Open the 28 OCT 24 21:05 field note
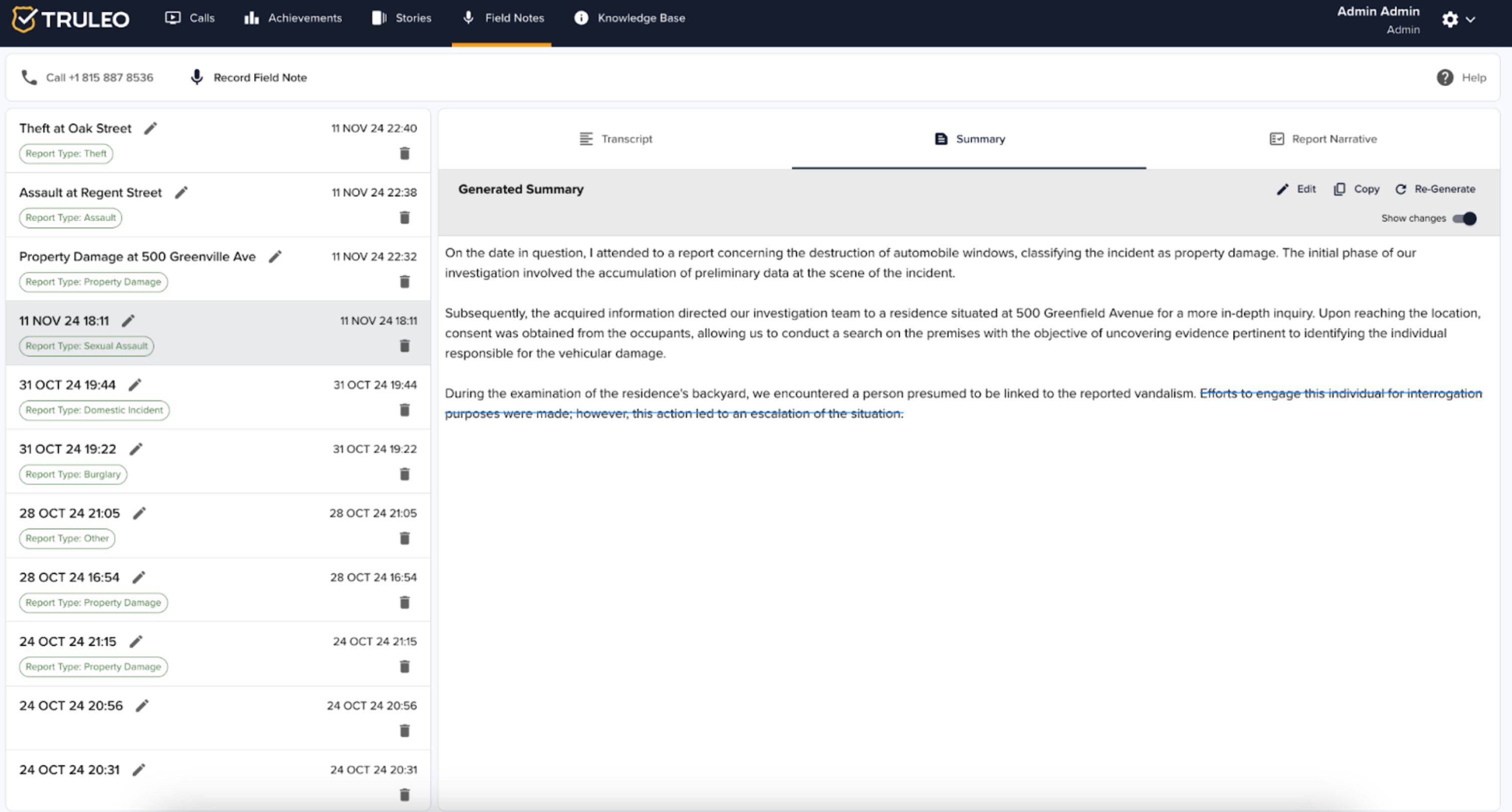Screen dimensions: 1512x812 (x=218, y=526)
